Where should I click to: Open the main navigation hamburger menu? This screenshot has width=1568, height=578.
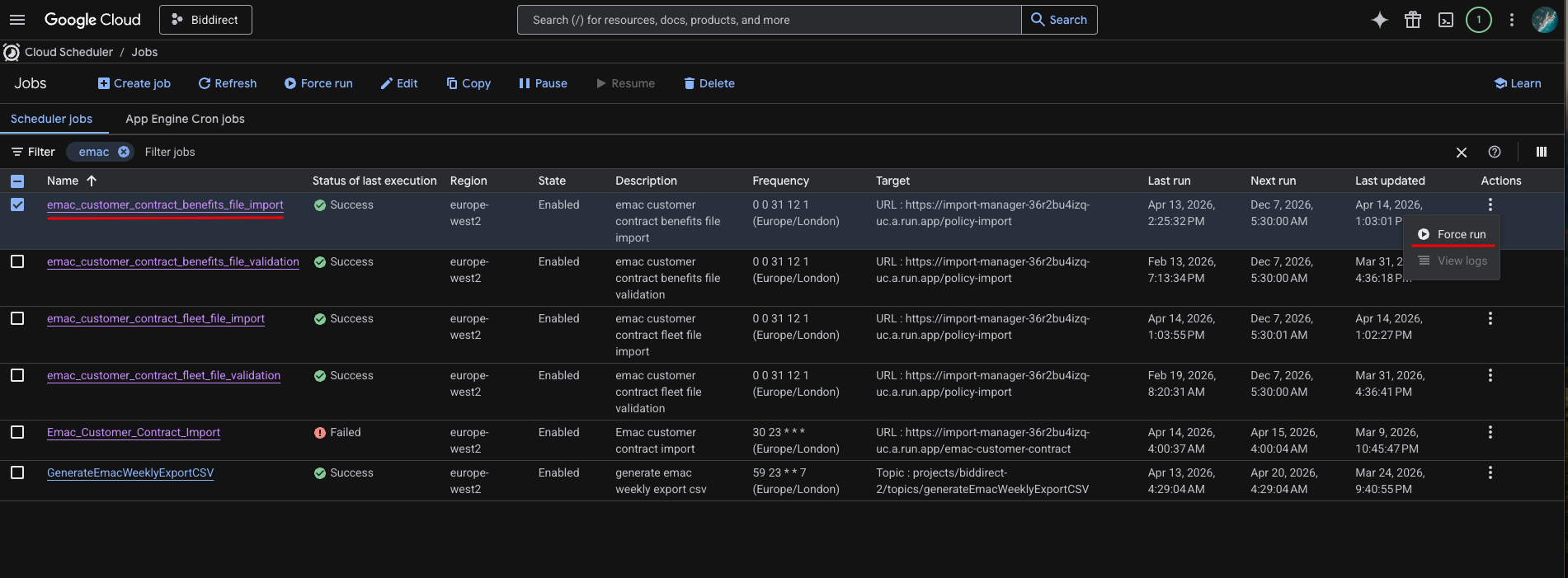pos(17,20)
